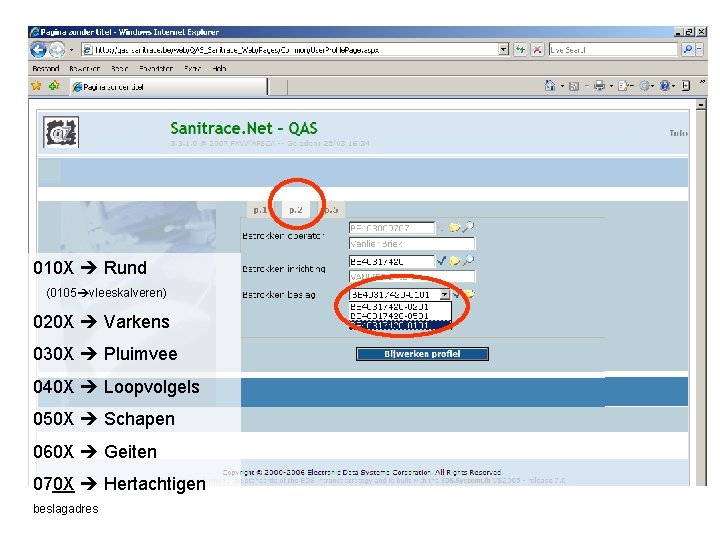The width and height of the screenshot is (720, 540).
Task: Click into the address bar URL field
Action: coord(291,50)
